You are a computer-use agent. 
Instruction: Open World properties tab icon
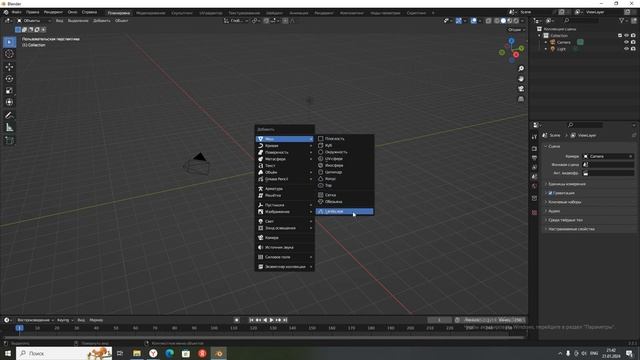coord(534,186)
